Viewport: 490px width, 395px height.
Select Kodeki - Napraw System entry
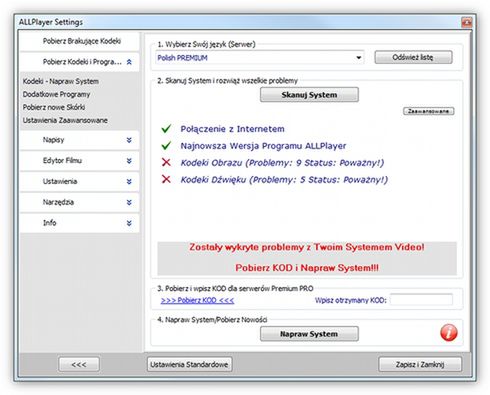point(61,81)
